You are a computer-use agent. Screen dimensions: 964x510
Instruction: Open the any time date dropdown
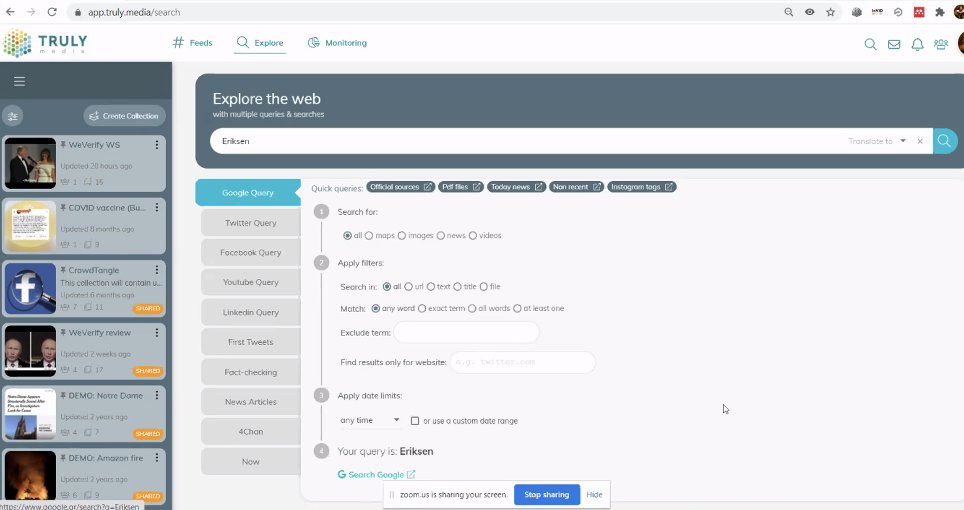370,420
